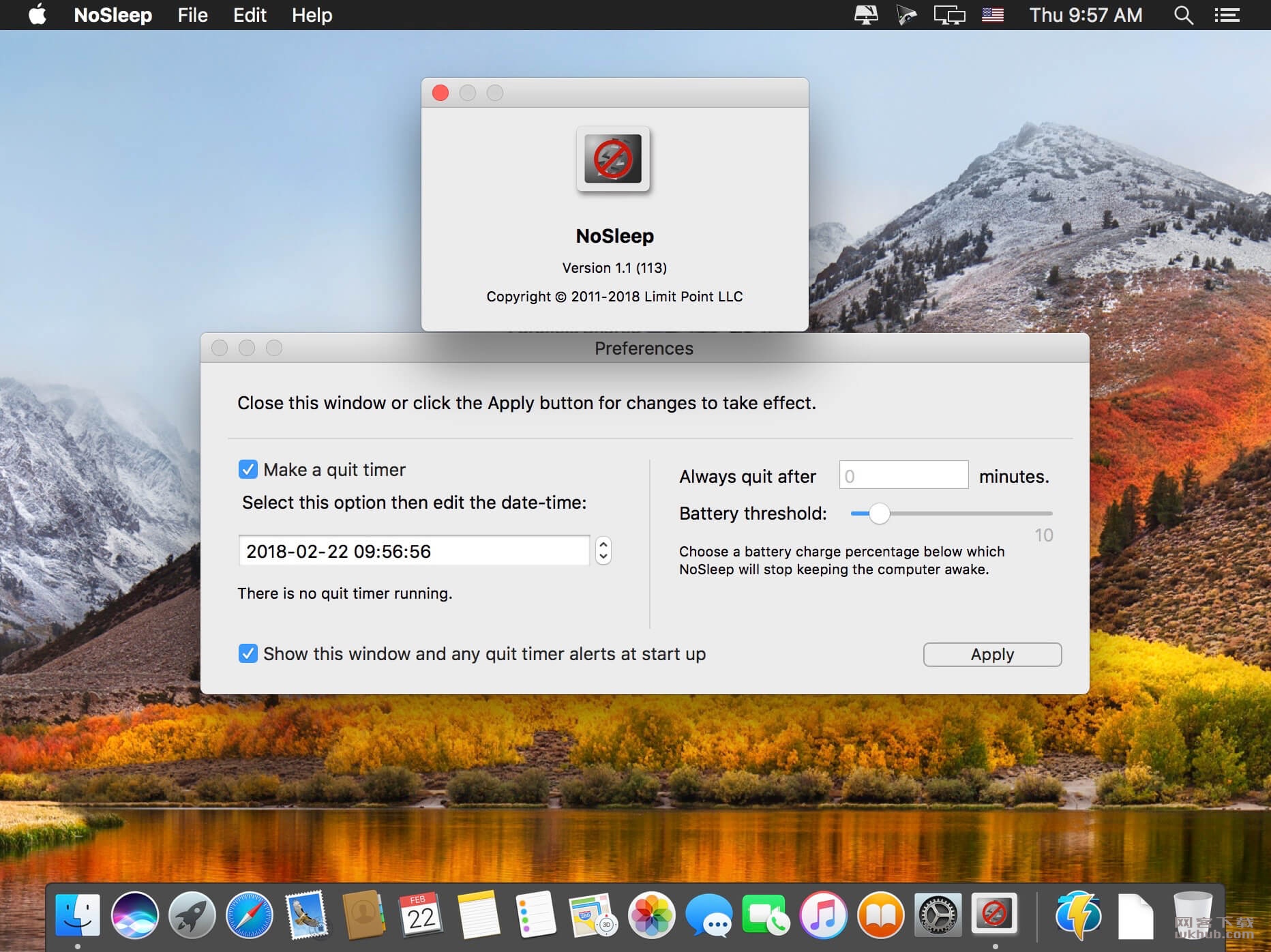Screen dimensions: 1271x952
Task: Click There is no quit timer running text
Action: click(344, 593)
